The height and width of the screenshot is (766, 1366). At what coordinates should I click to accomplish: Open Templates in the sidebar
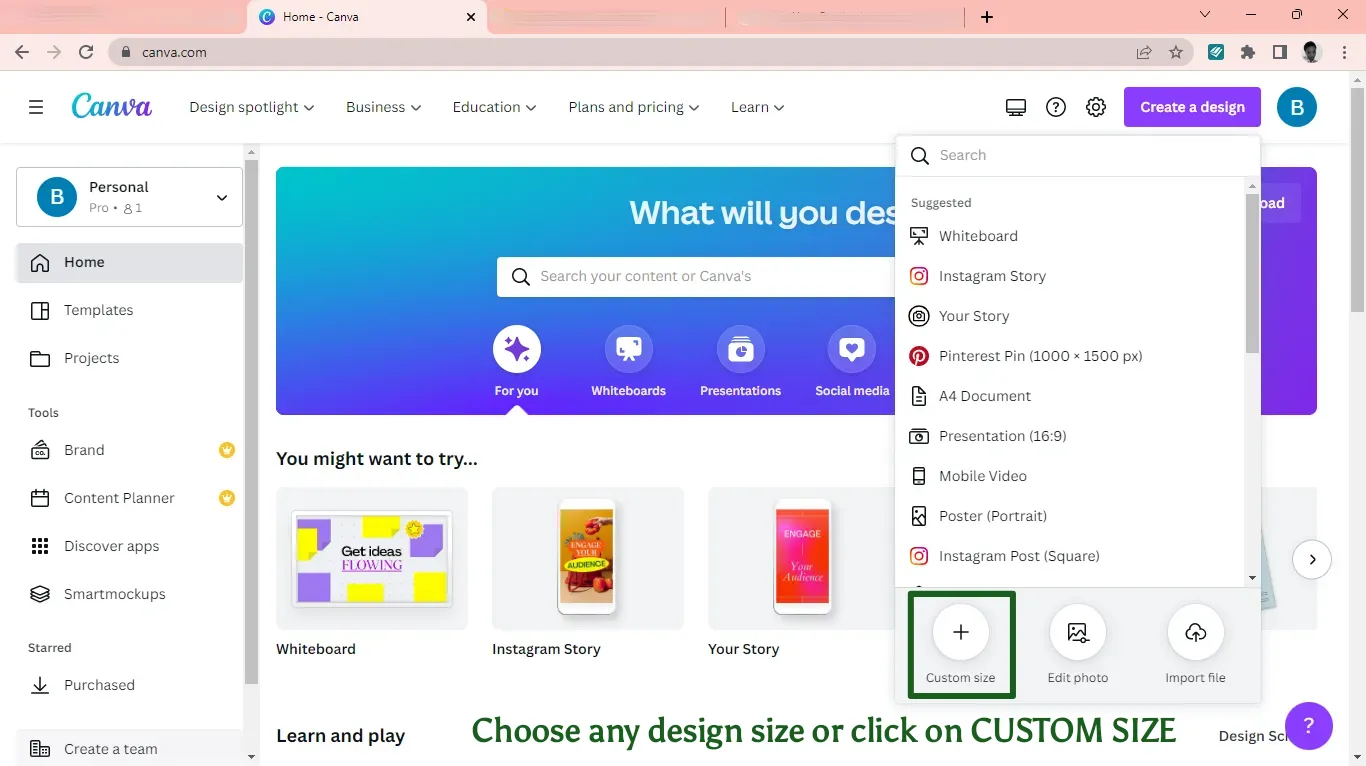[x=98, y=310]
